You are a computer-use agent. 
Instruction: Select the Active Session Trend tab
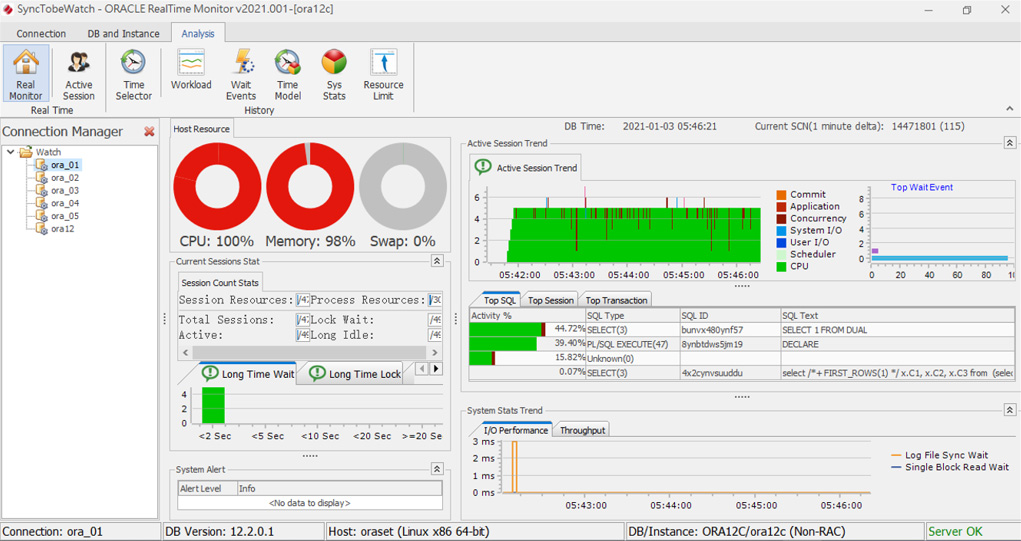[527, 167]
